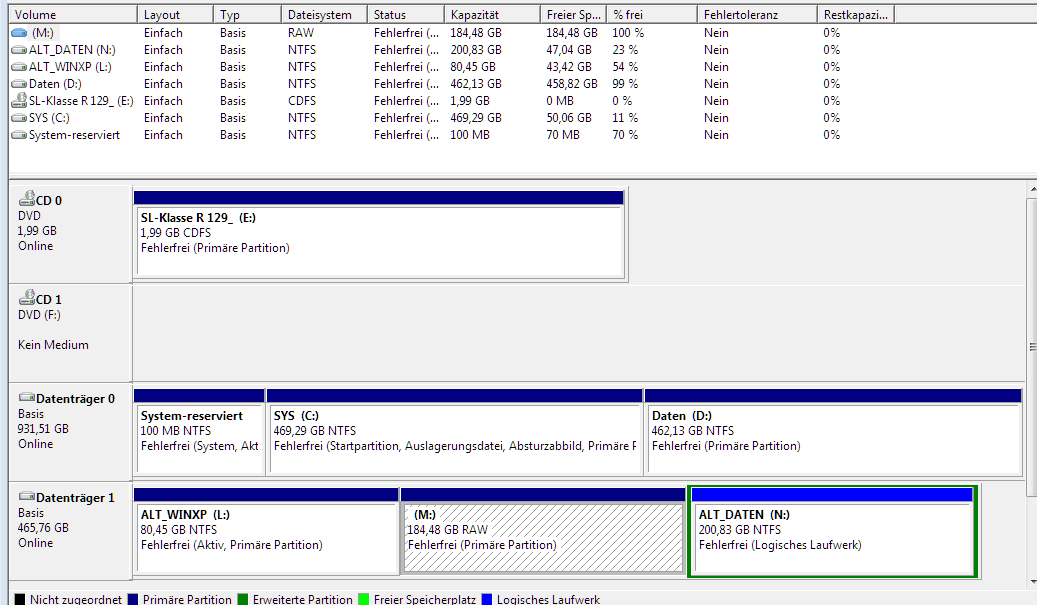Image resolution: width=1037 pixels, height=605 pixels.
Task: Sort by the Restkapazi... column header
Action: [x=856, y=15]
